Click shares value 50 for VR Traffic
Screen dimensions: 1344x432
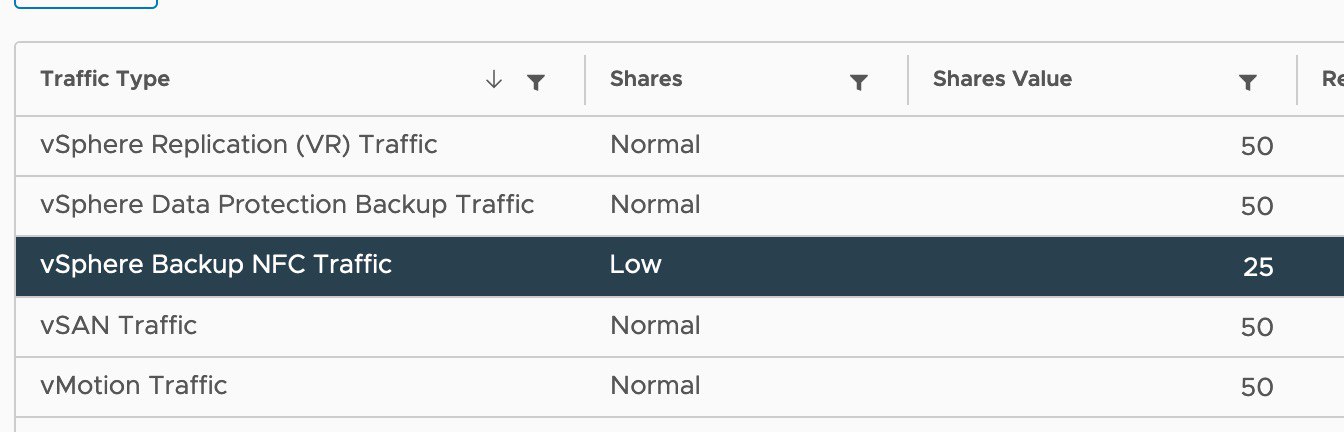pos(1257,146)
